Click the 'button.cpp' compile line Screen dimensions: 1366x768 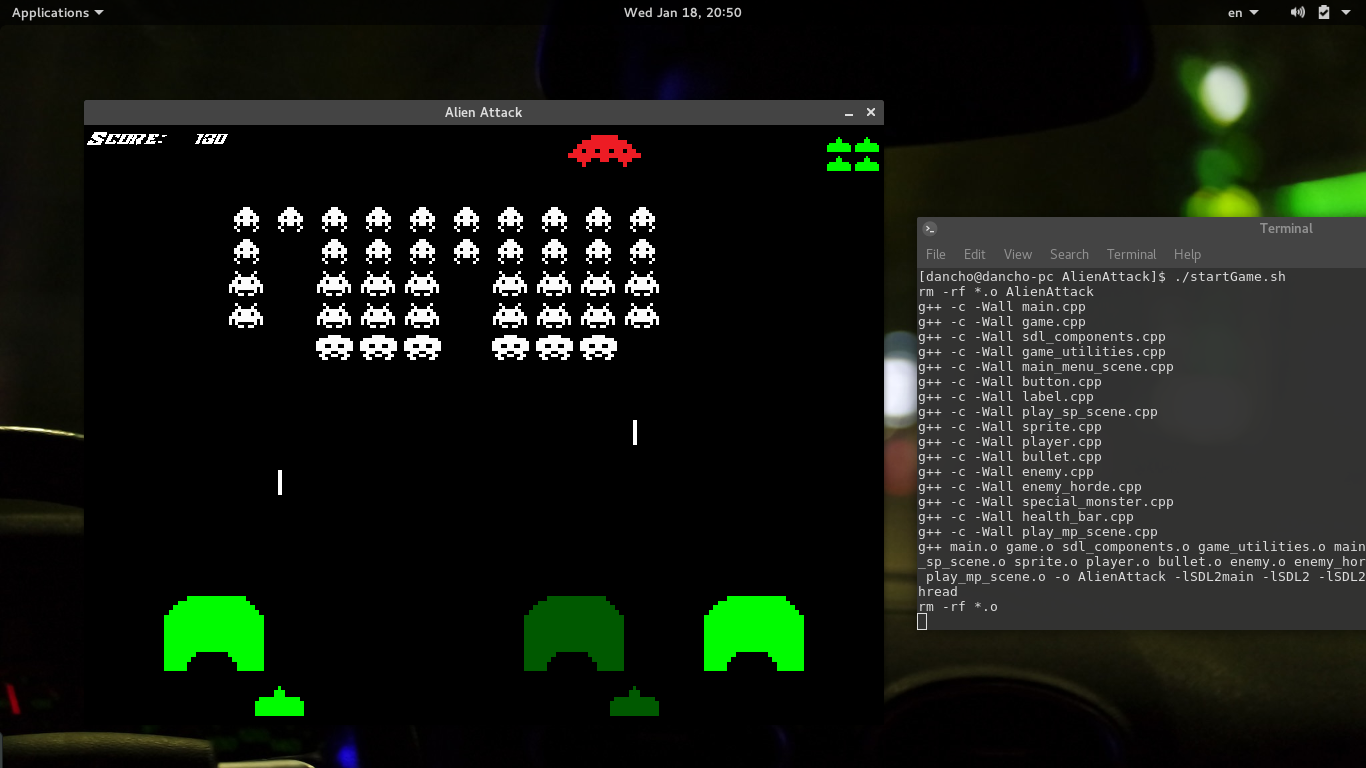coord(1010,382)
